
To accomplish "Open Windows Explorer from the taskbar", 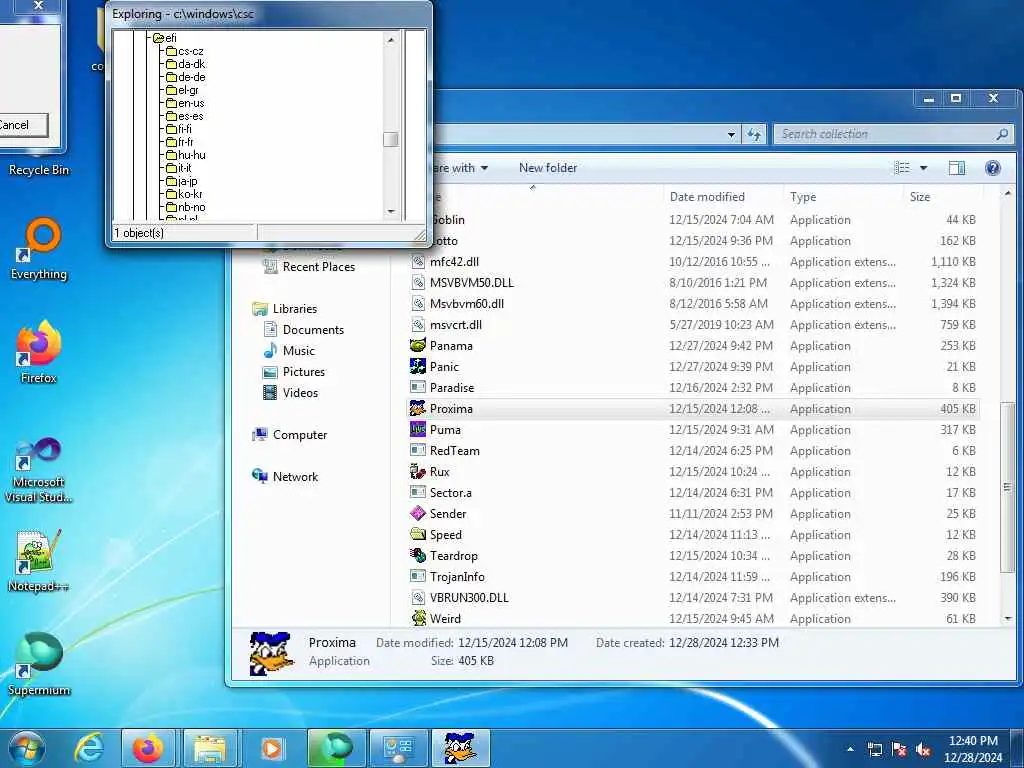I will pyautogui.click(x=210, y=748).
